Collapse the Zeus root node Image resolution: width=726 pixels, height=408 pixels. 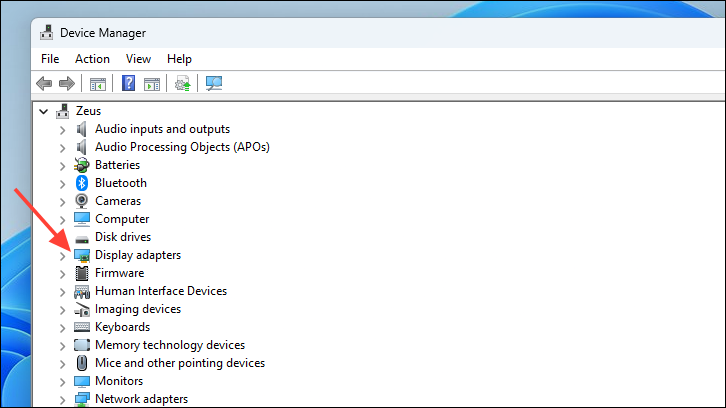(44, 111)
